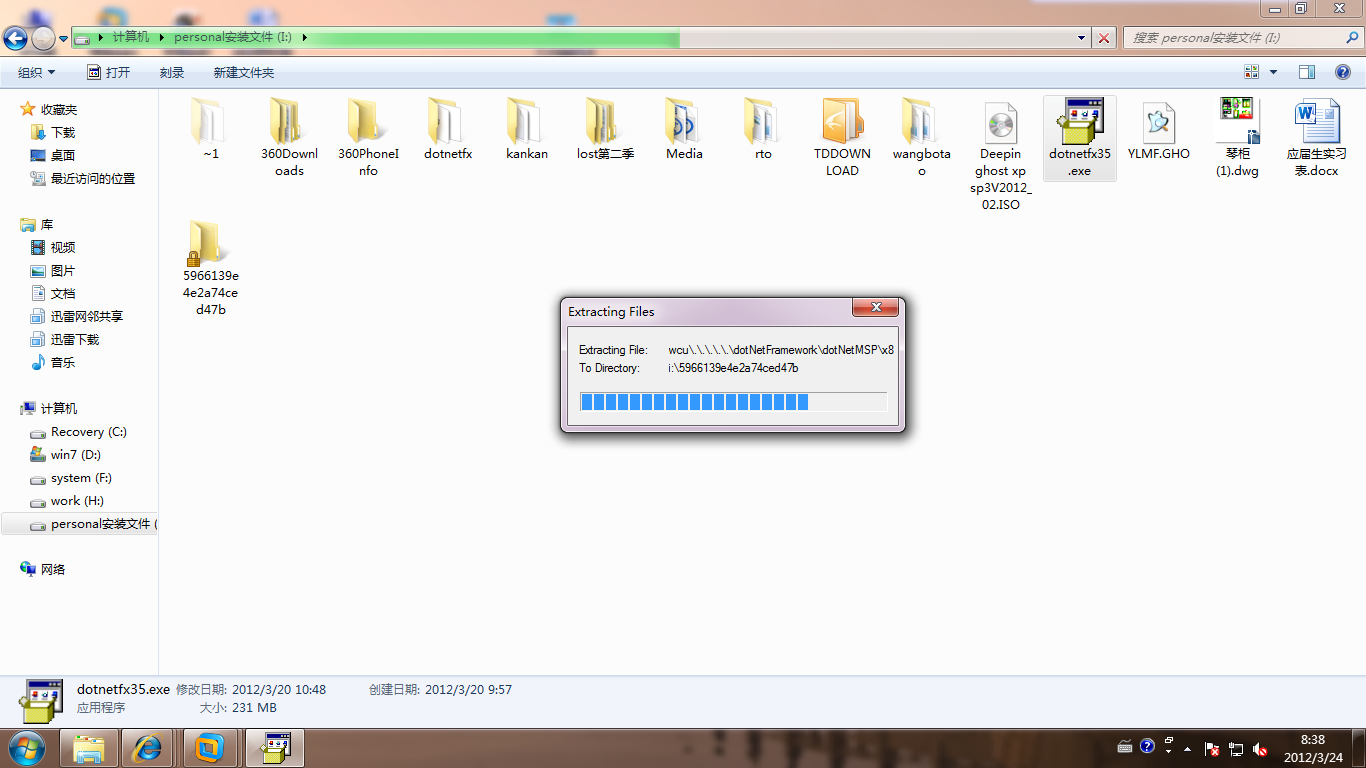Stop loading with the red X button
1366x768 pixels.
pyautogui.click(x=1104, y=38)
